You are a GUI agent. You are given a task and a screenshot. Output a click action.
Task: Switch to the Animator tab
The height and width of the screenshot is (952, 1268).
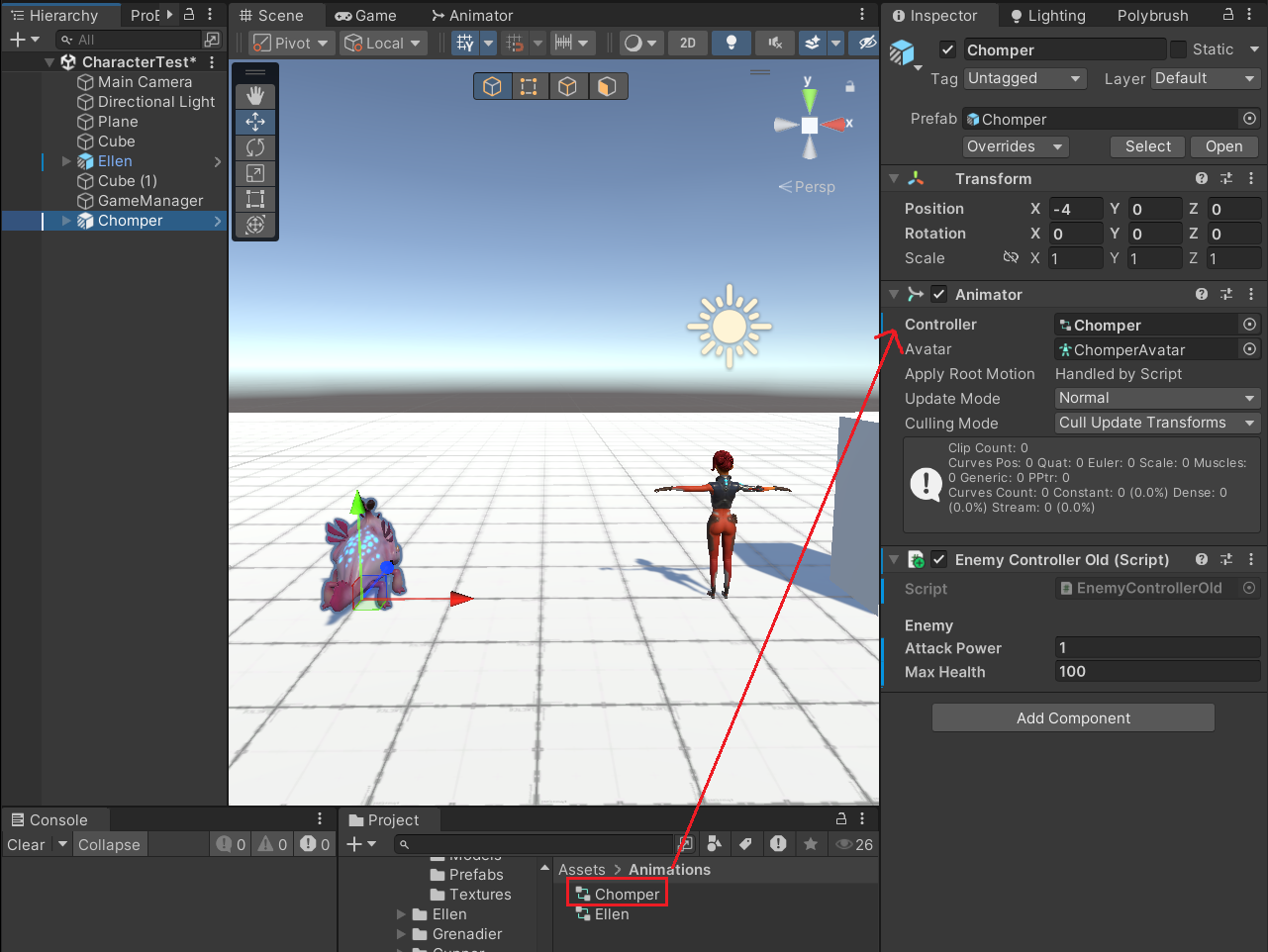point(473,16)
